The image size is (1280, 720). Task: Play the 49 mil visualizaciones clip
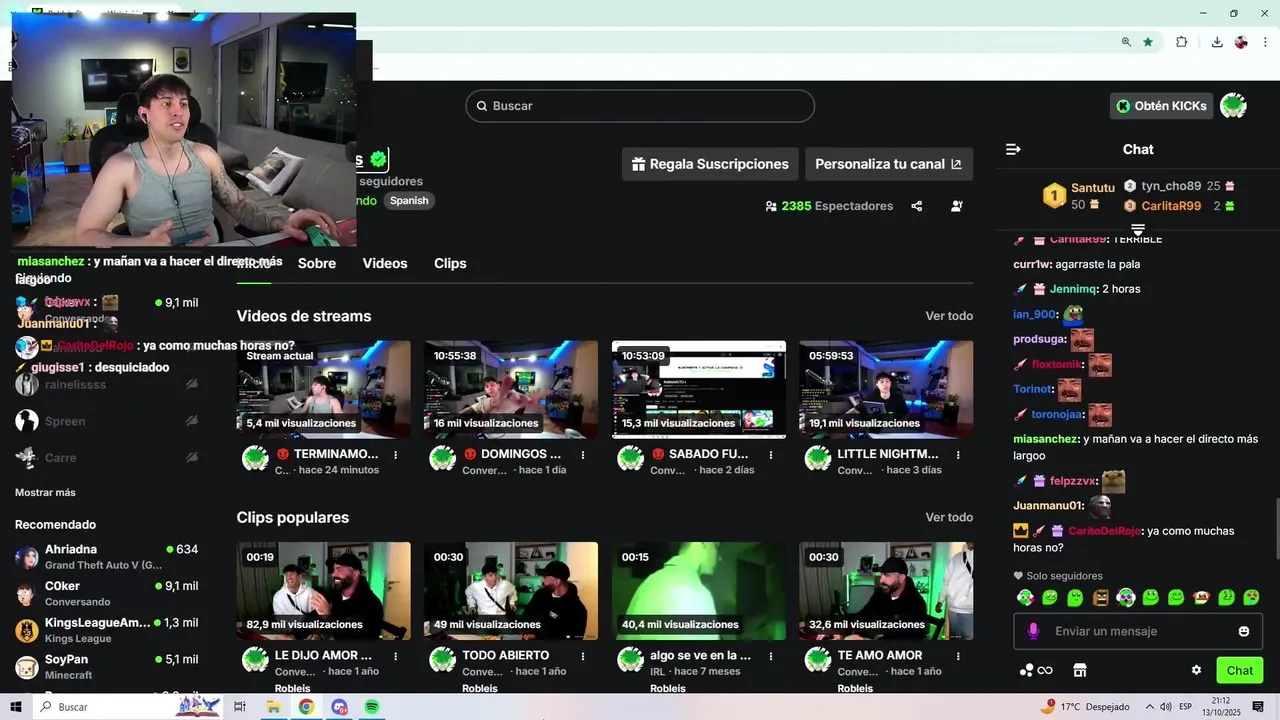coord(511,591)
